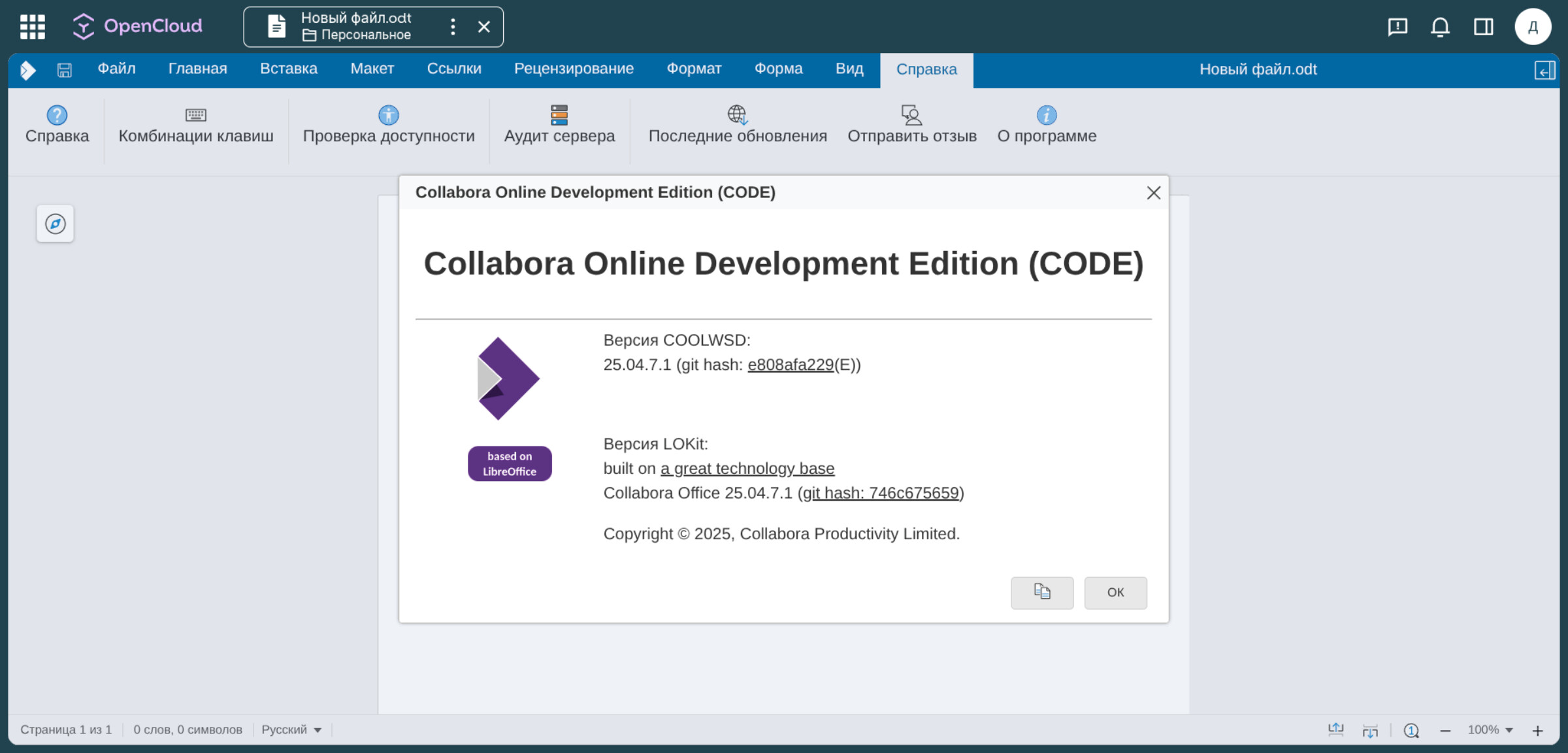Screen dimensions: 1568x753
Task: Expand the Русский language dropdown
Action: pyautogui.click(x=291, y=730)
